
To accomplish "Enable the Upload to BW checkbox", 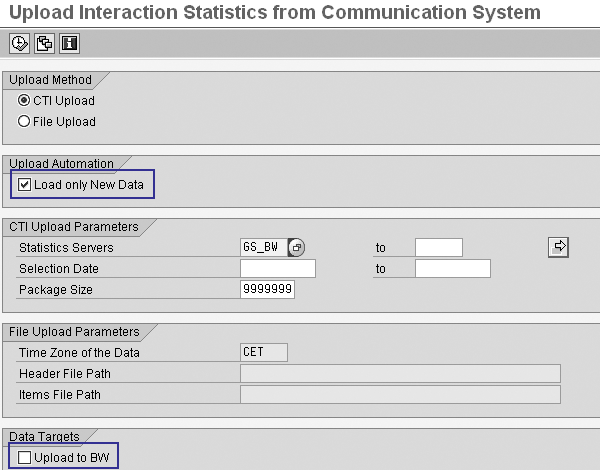I will tap(25, 457).
